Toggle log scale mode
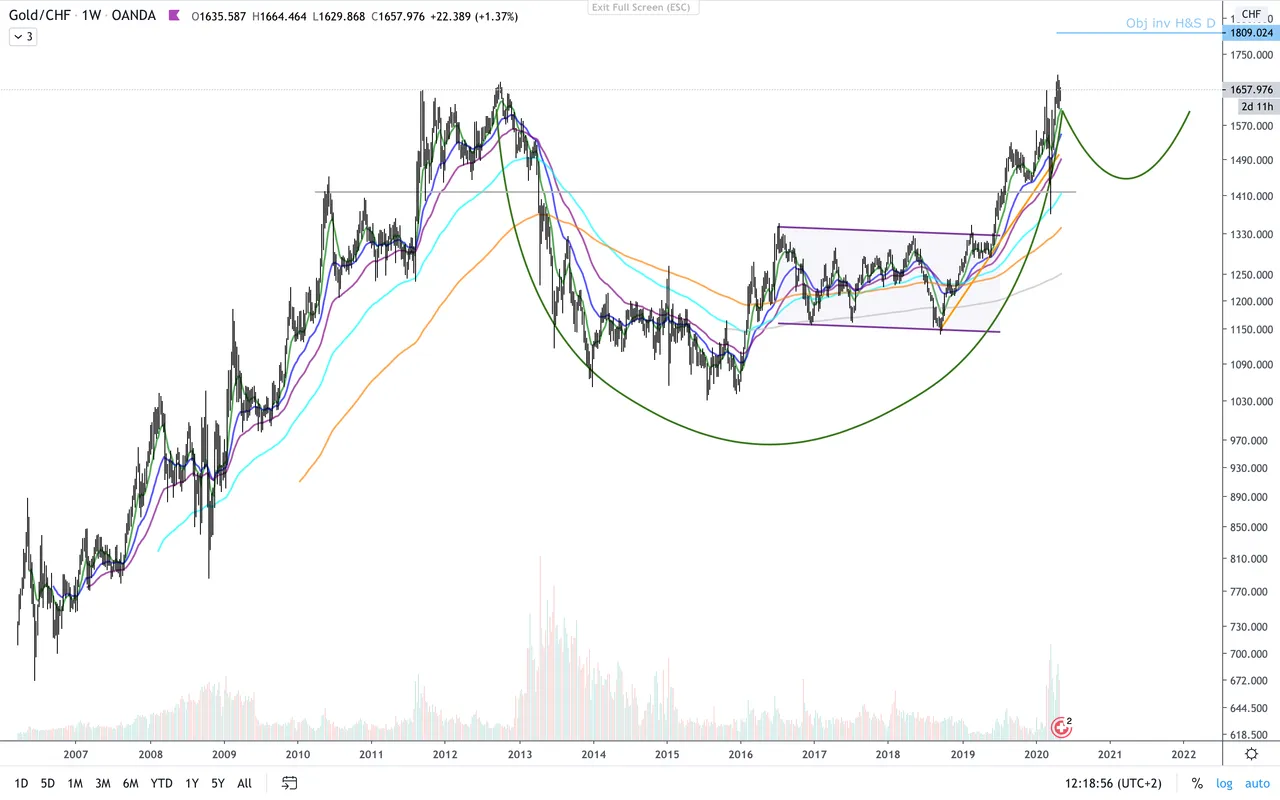 [1224, 783]
